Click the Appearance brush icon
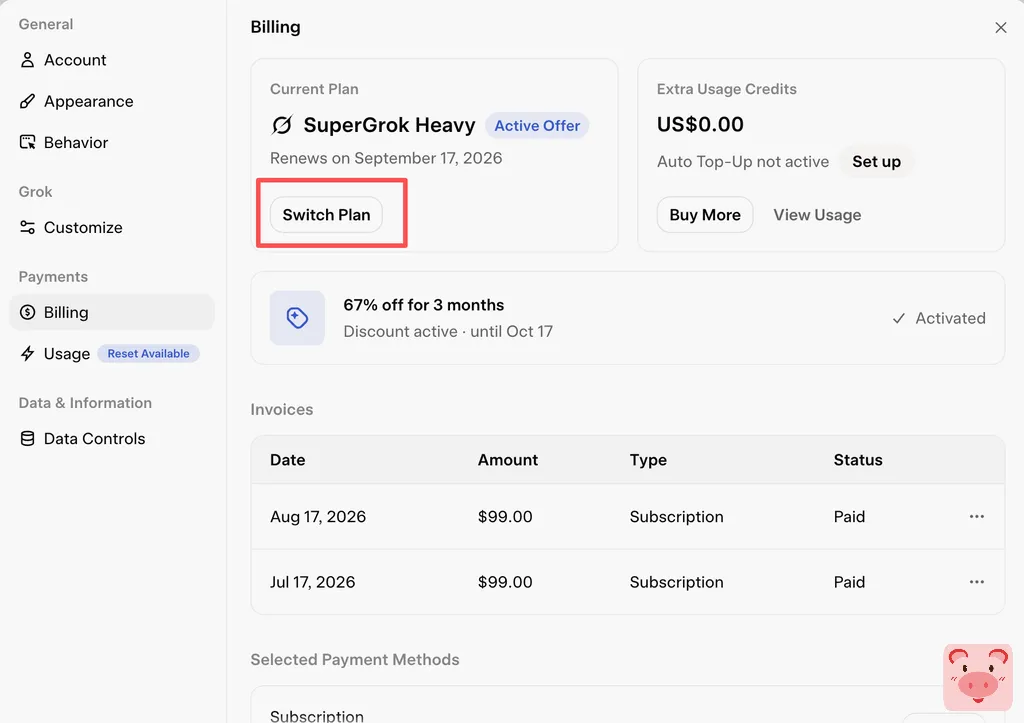This screenshot has height=723, width=1024. point(27,101)
